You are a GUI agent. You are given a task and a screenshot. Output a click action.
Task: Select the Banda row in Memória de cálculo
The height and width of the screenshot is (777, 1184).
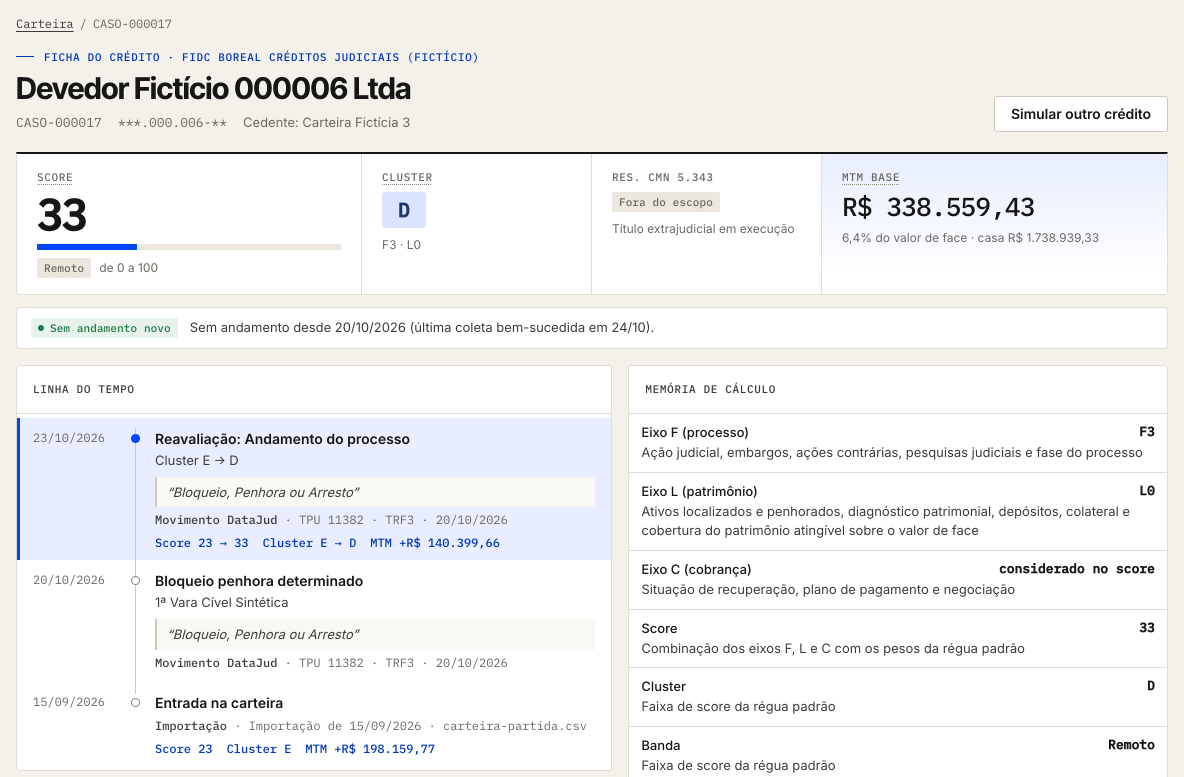pos(898,752)
